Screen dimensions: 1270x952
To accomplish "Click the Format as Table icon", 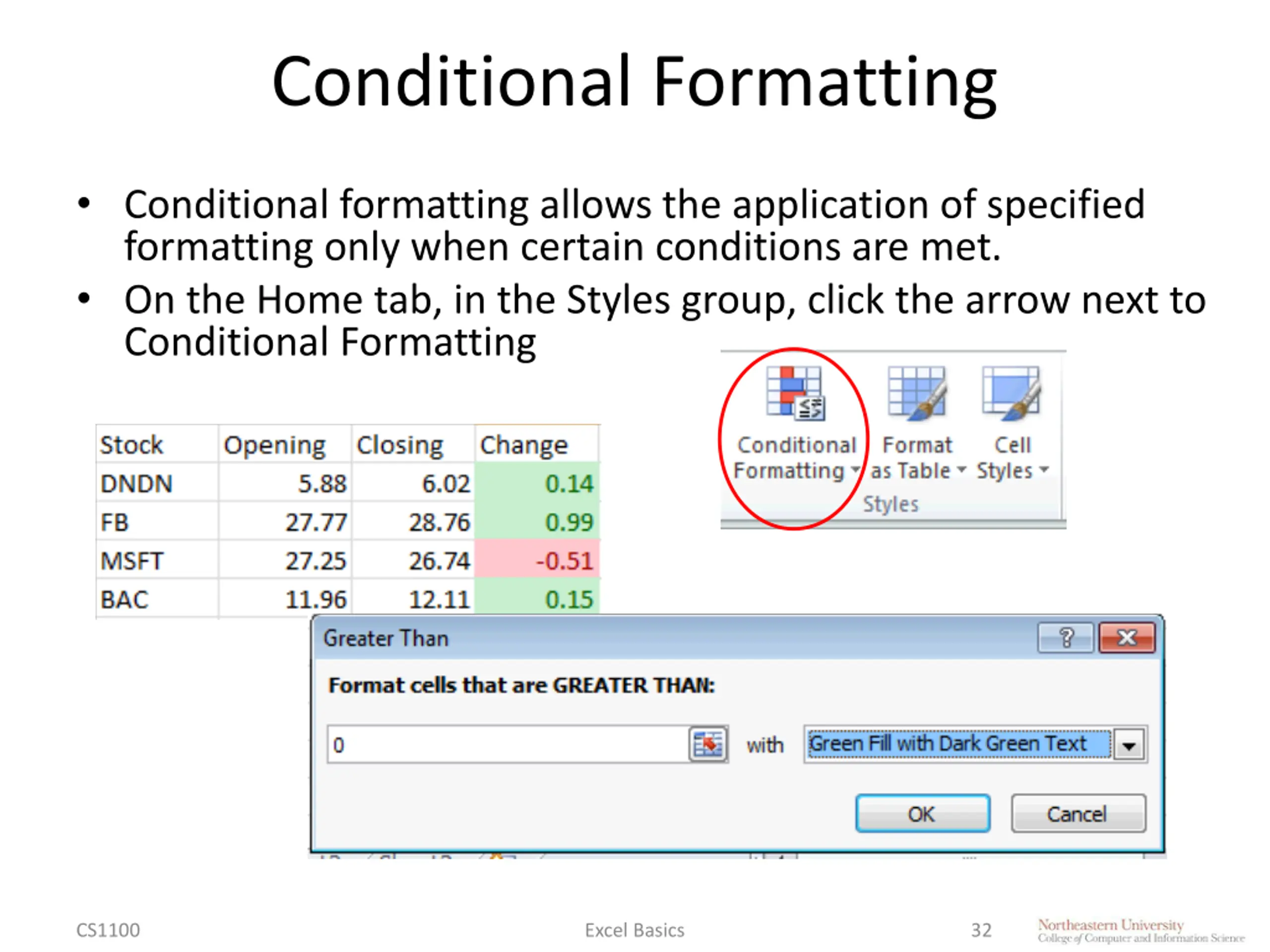I will click(x=916, y=394).
